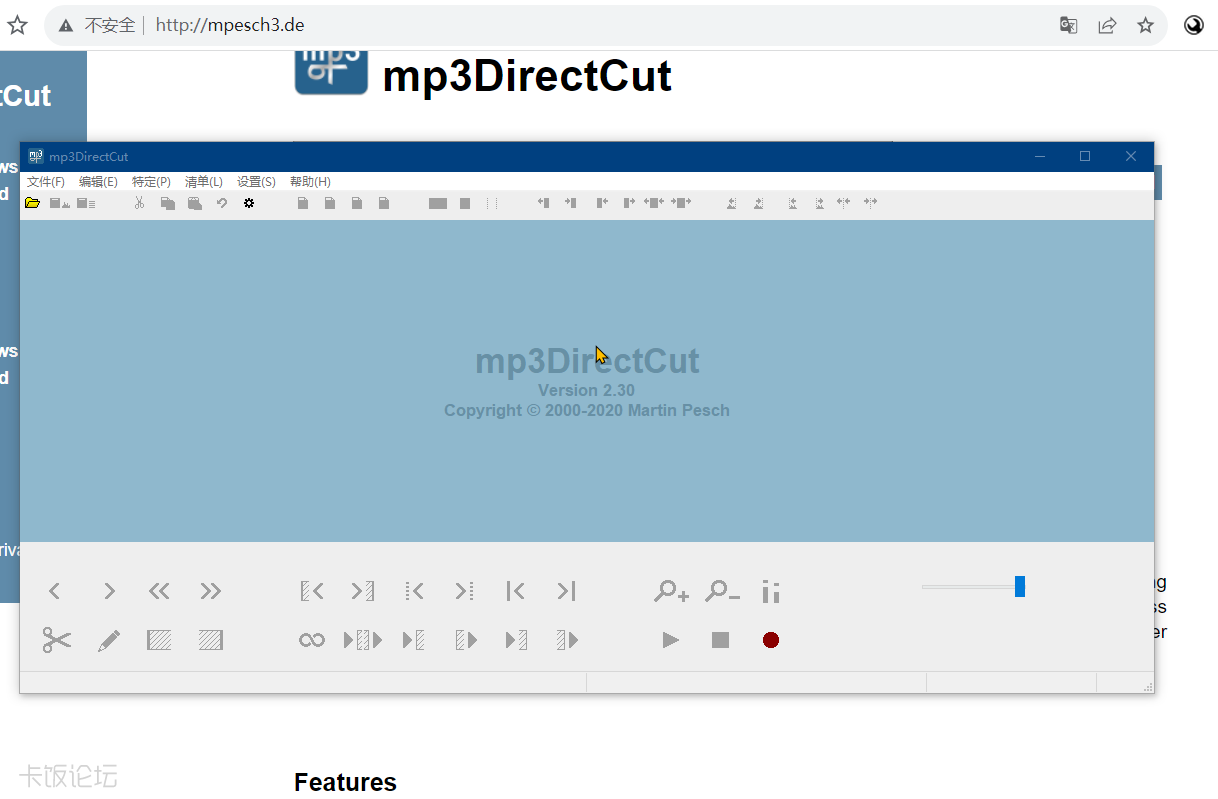Click the browser address bar URL mpesch3.de
Screen dimensions: 1218x799
[230, 26]
